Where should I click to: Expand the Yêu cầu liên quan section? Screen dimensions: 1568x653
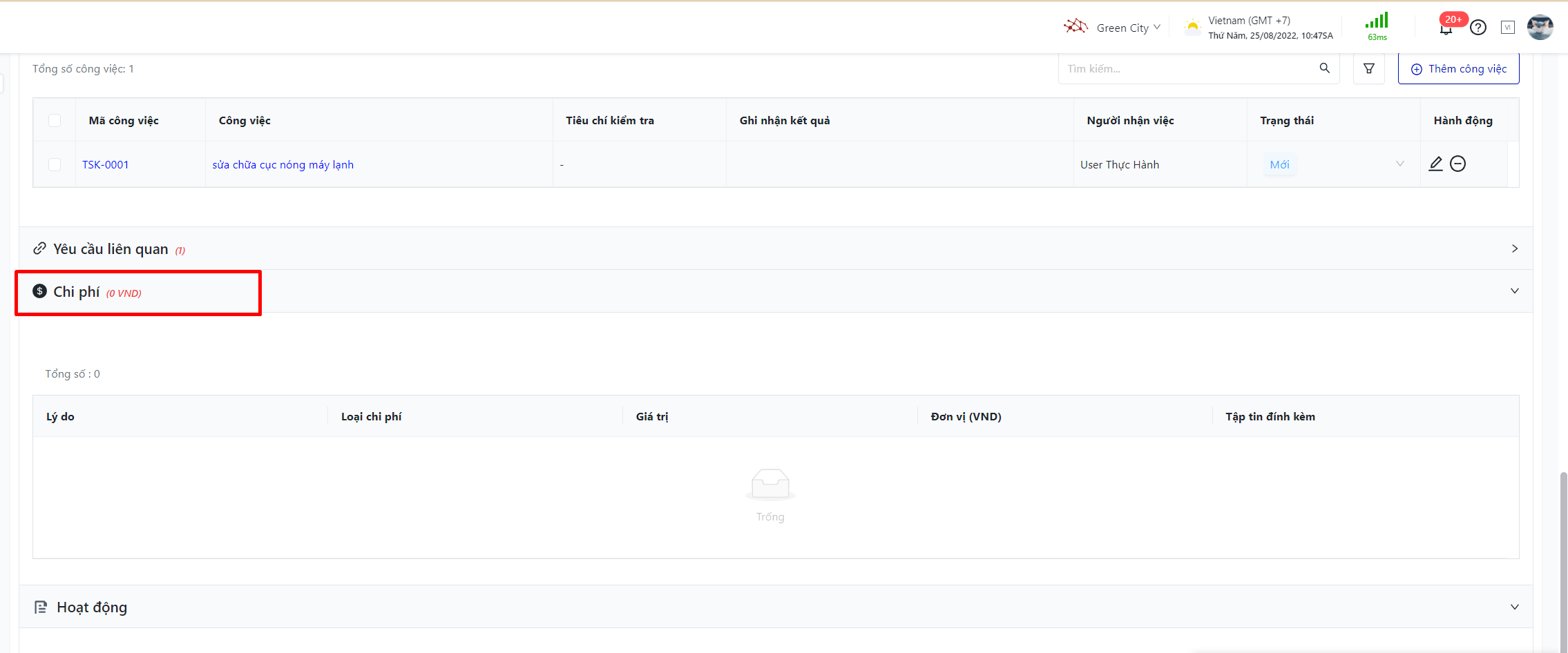(x=1514, y=248)
